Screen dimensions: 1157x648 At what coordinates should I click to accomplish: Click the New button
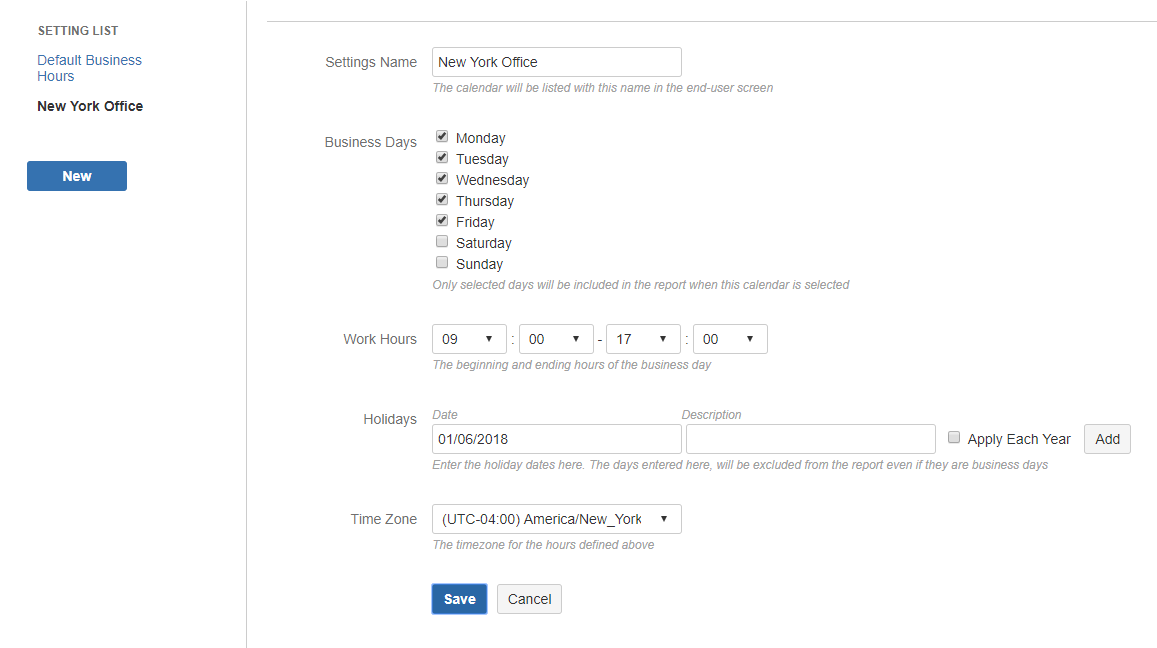pyautogui.click(x=77, y=176)
